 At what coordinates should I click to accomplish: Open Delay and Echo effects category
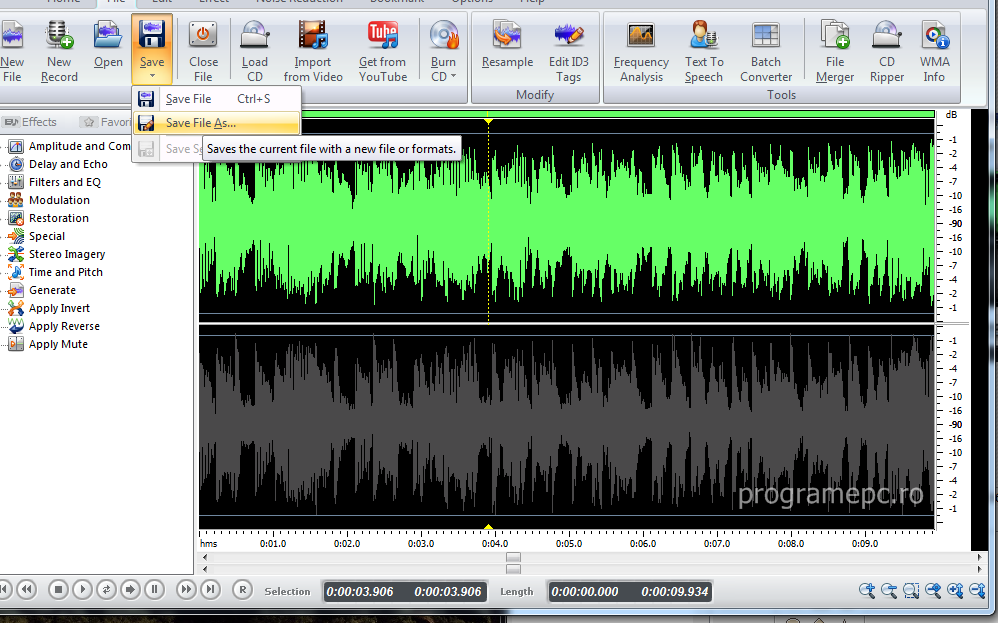58,164
